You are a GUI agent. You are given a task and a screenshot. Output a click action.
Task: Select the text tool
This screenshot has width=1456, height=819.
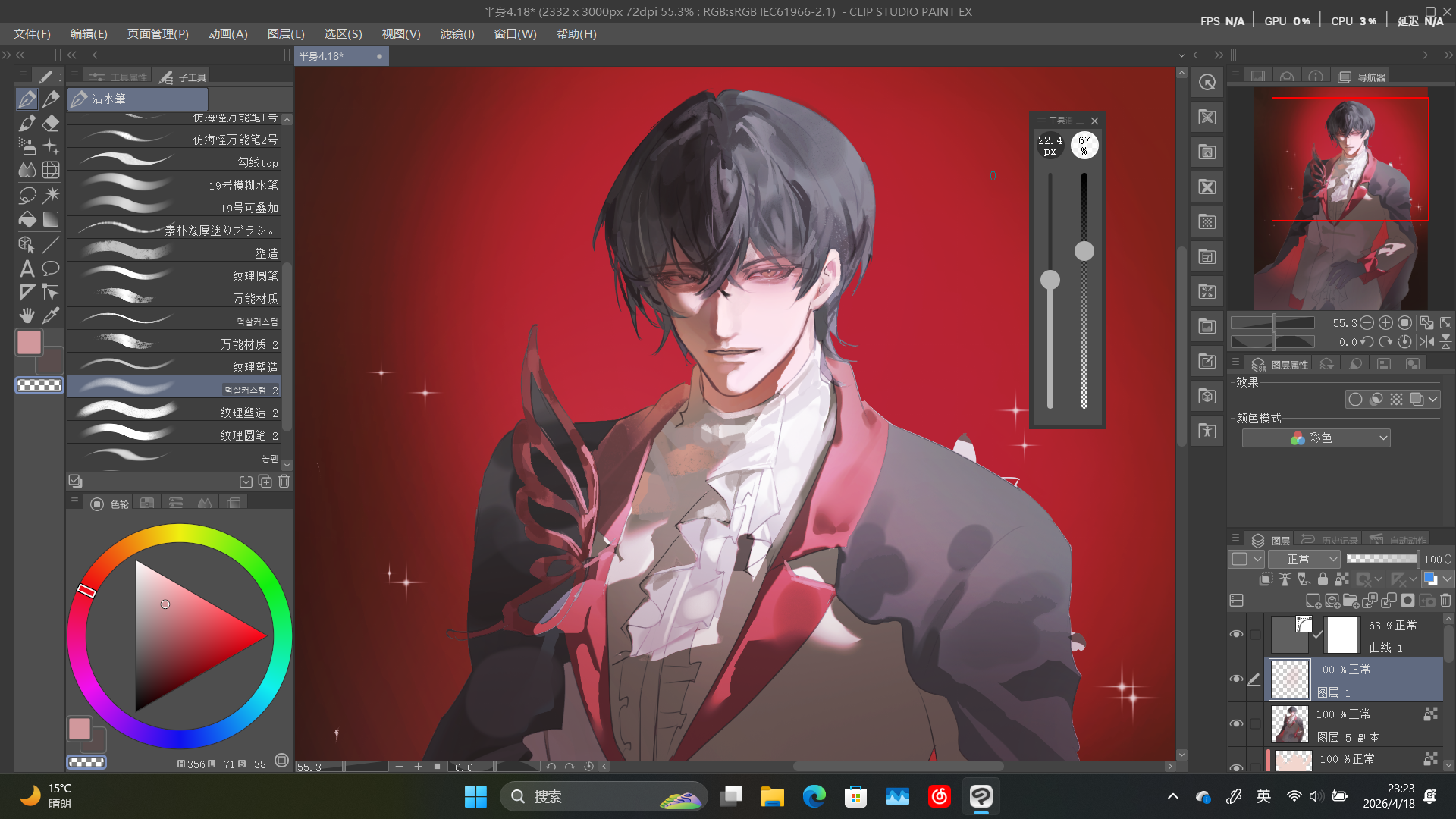pos(27,268)
